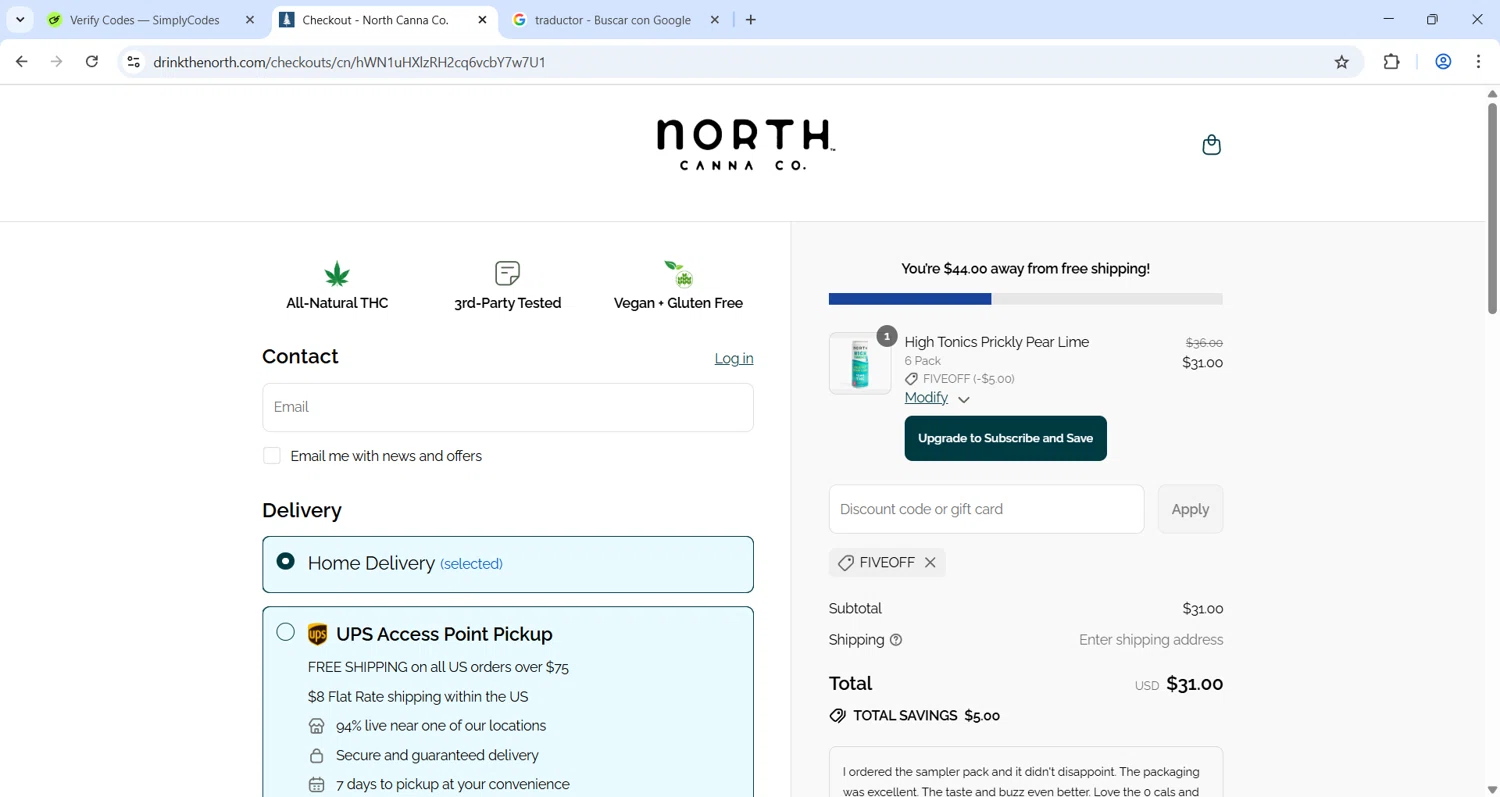The width and height of the screenshot is (1500, 797).
Task: Click the Enter shipping address text
Action: [1151, 640]
